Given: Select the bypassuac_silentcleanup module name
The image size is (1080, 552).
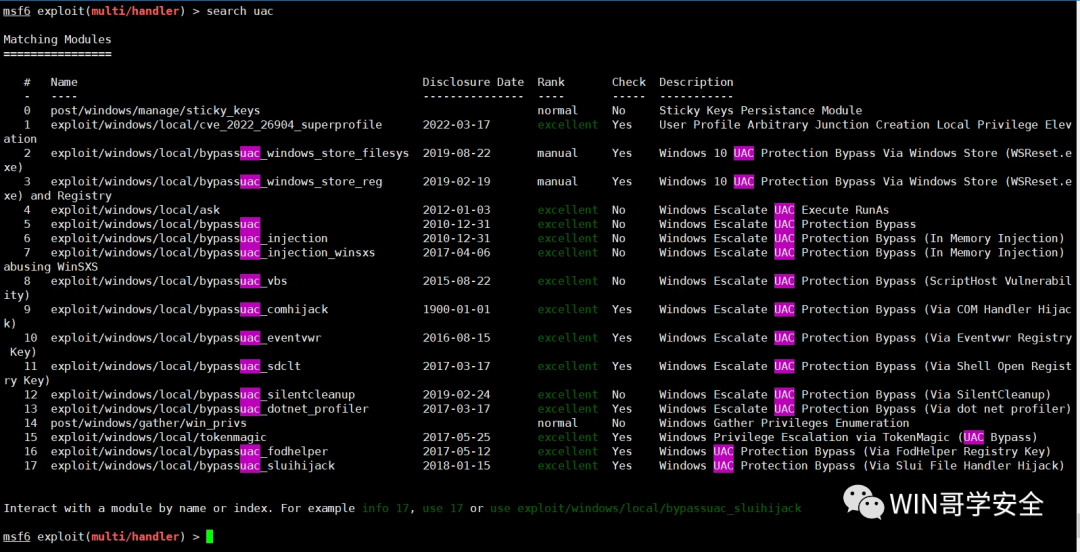Looking at the screenshot, I should click(202, 394).
